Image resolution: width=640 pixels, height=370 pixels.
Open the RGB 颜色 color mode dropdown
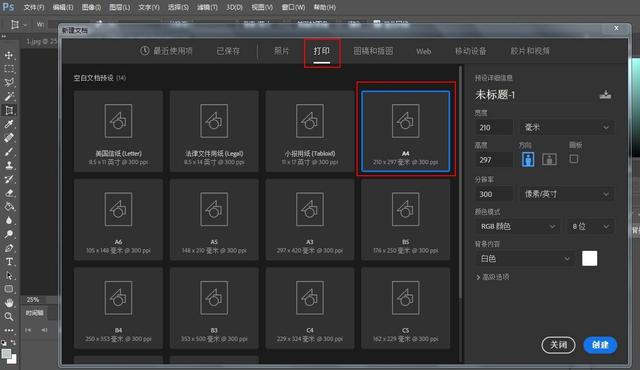coord(517,226)
